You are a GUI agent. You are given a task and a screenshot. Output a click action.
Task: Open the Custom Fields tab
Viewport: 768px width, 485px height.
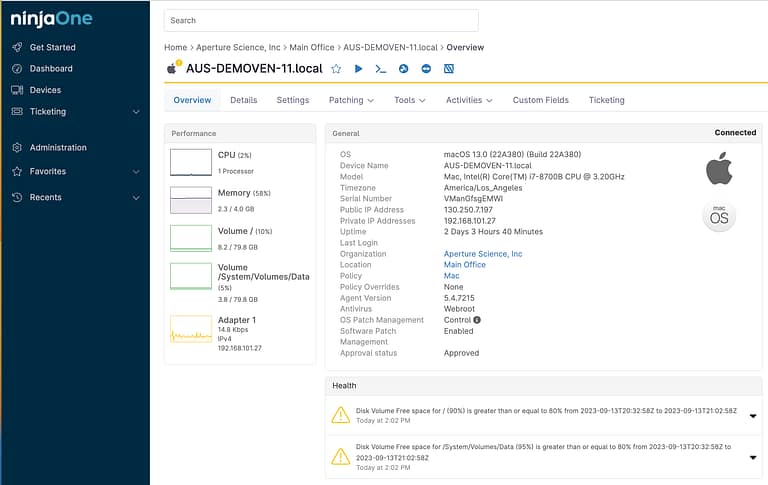540,100
